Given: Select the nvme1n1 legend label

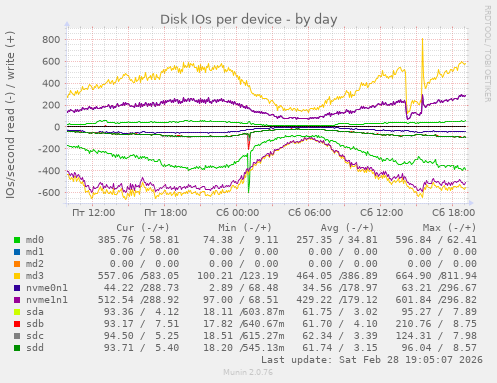Looking at the screenshot, I should [47, 300].
